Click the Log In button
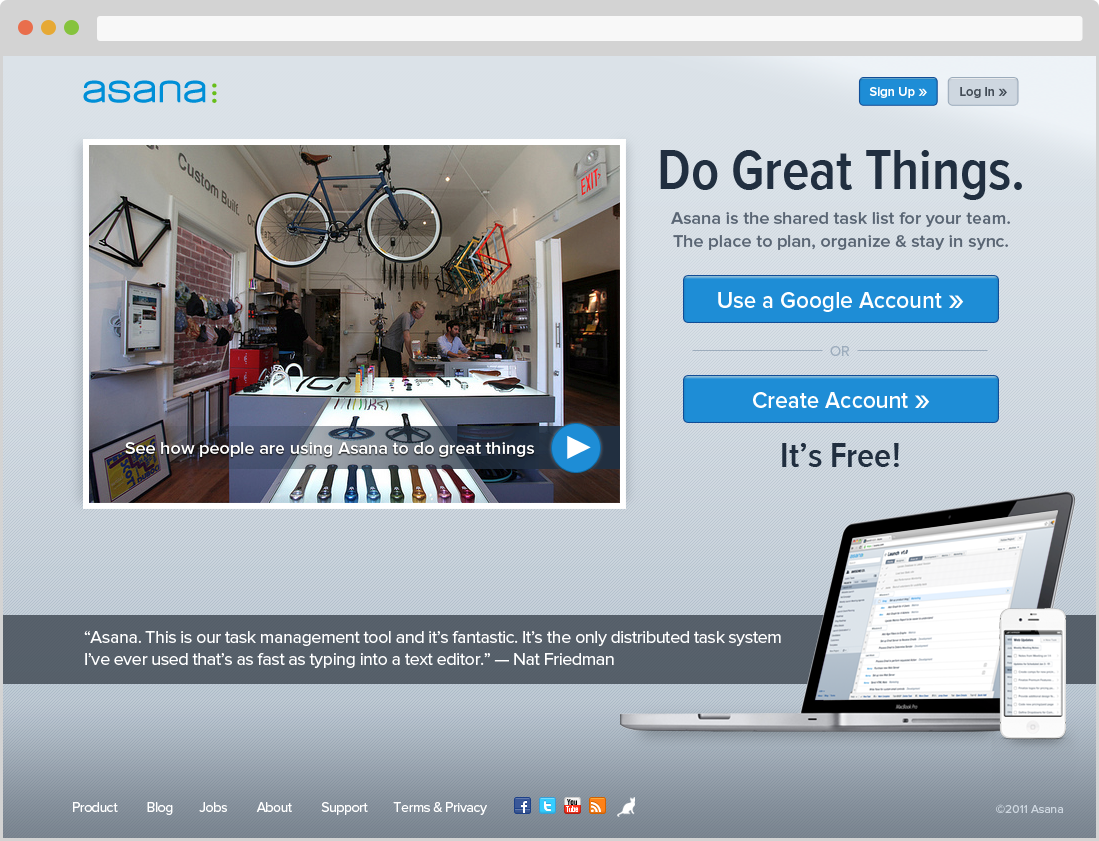 point(983,92)
